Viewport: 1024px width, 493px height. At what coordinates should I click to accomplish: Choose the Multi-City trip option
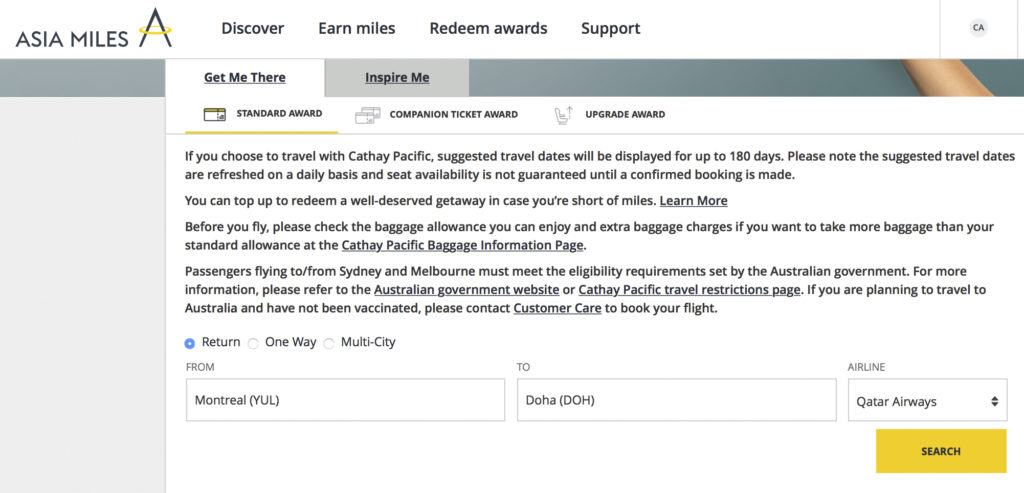tap(329, 343)
